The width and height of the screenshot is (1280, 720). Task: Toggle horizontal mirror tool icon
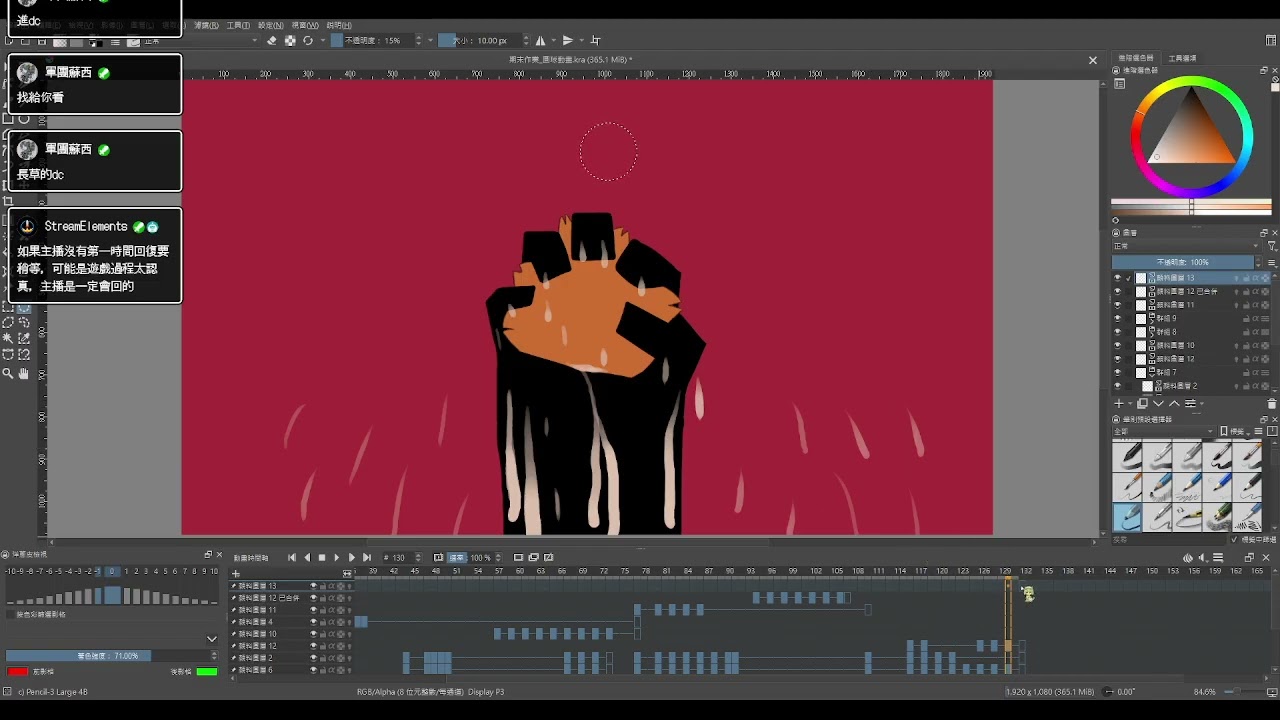point(541,41)
